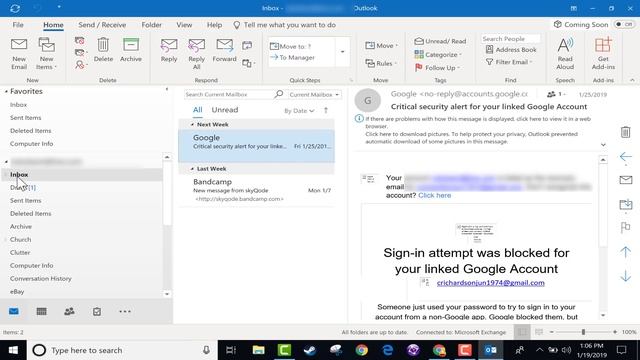The image size is (640, 360).
Task: Create a New Email
Action: pyautogui.click(x=19, y=53)
